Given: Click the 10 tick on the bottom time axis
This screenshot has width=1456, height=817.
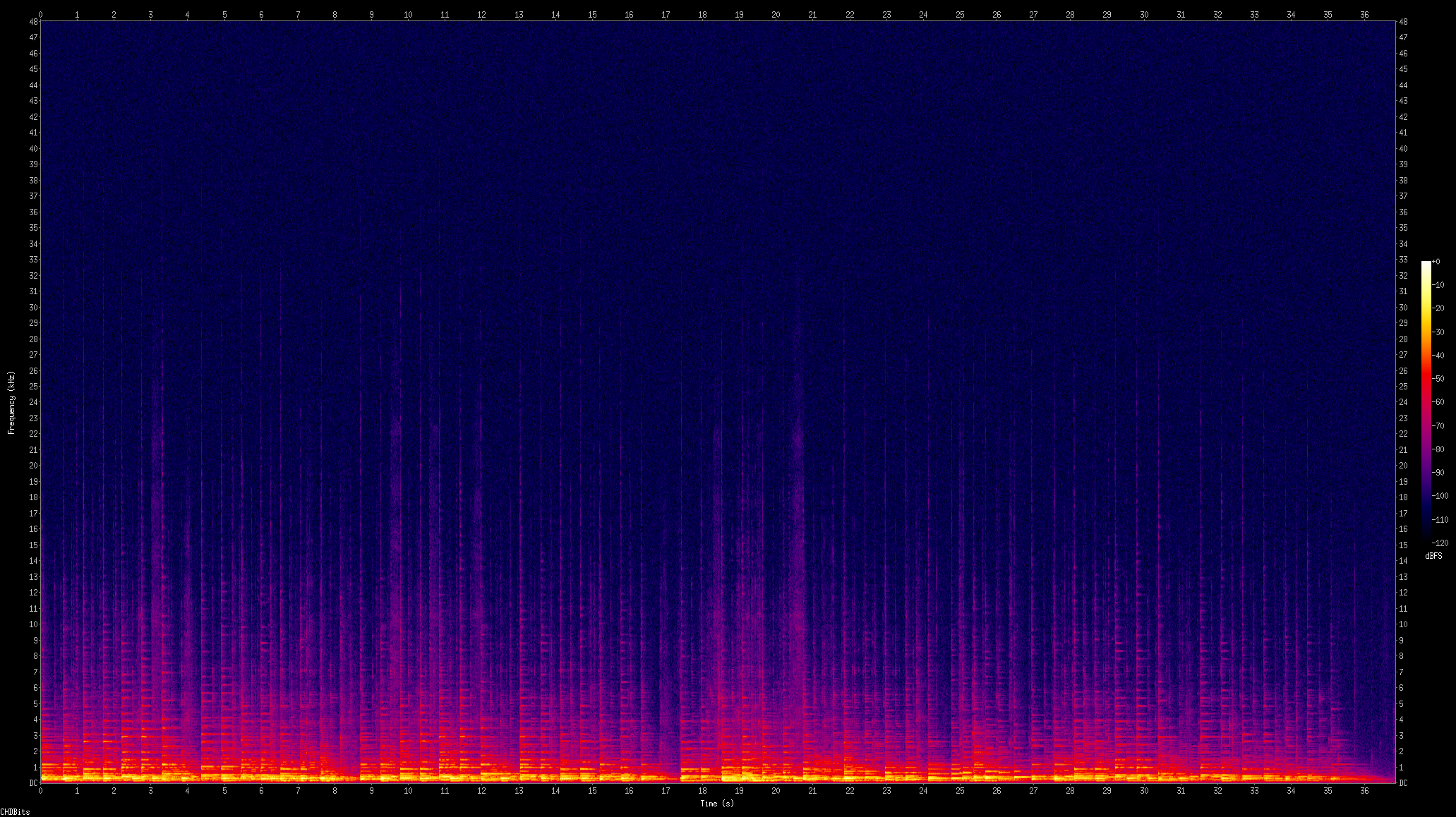Looking at the screenshot, I should pos(408,791).
